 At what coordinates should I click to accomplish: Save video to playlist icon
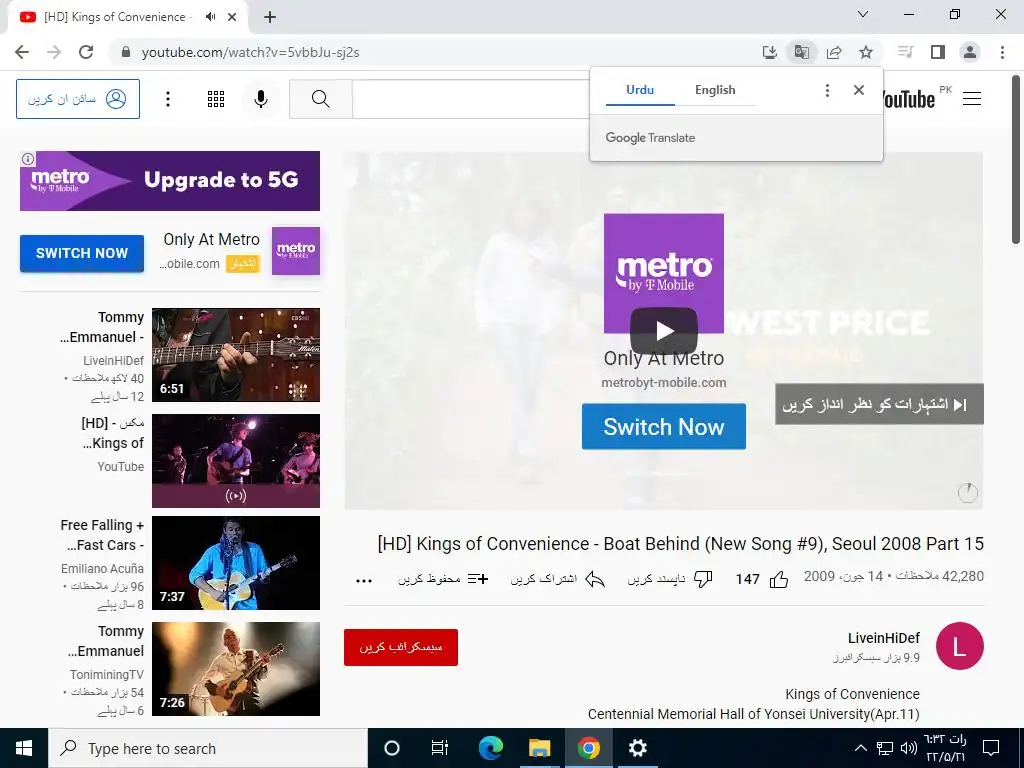478,579
